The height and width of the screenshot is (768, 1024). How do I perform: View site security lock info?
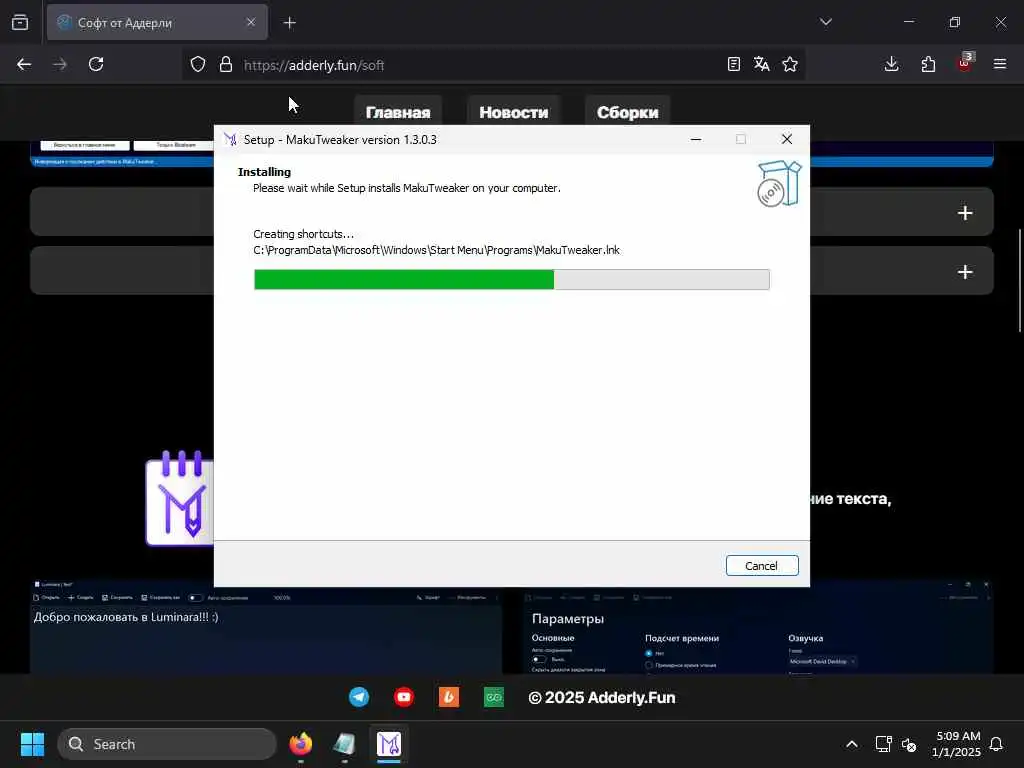click(226, 64)
